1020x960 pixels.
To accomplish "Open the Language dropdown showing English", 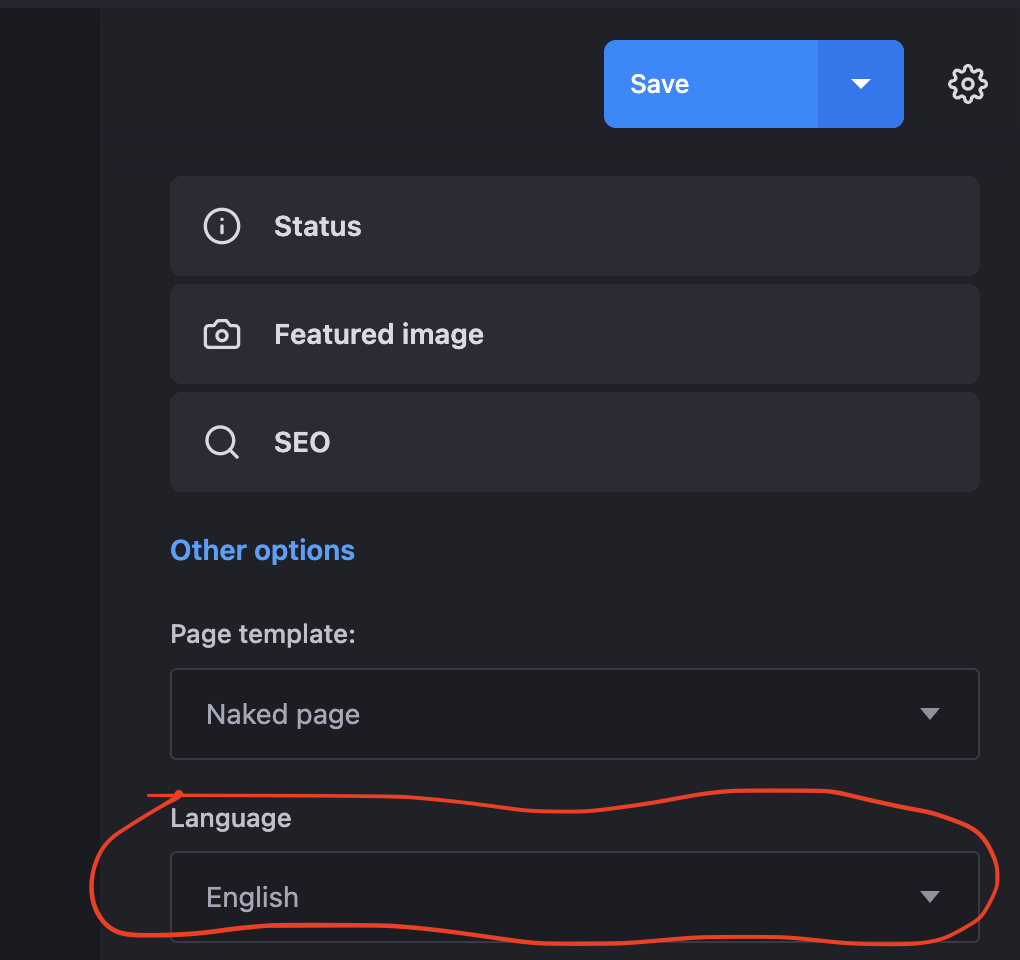I will (x=540, y=897).
